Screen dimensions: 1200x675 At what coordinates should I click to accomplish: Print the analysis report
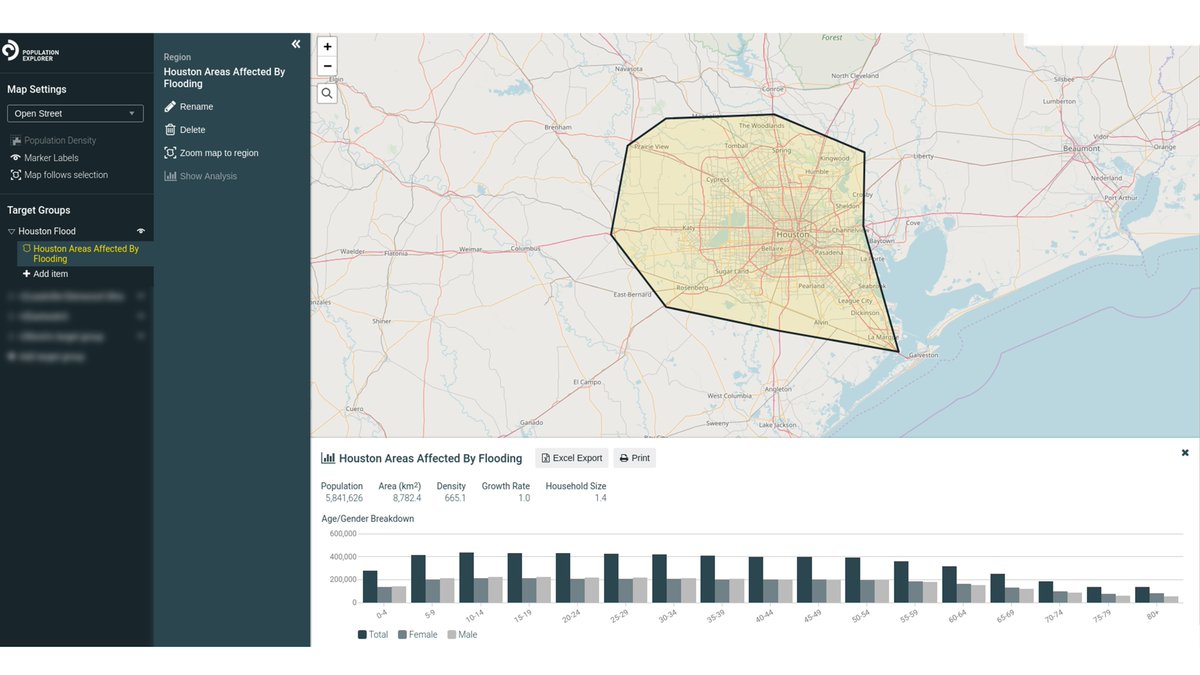[x=635, y=458]
